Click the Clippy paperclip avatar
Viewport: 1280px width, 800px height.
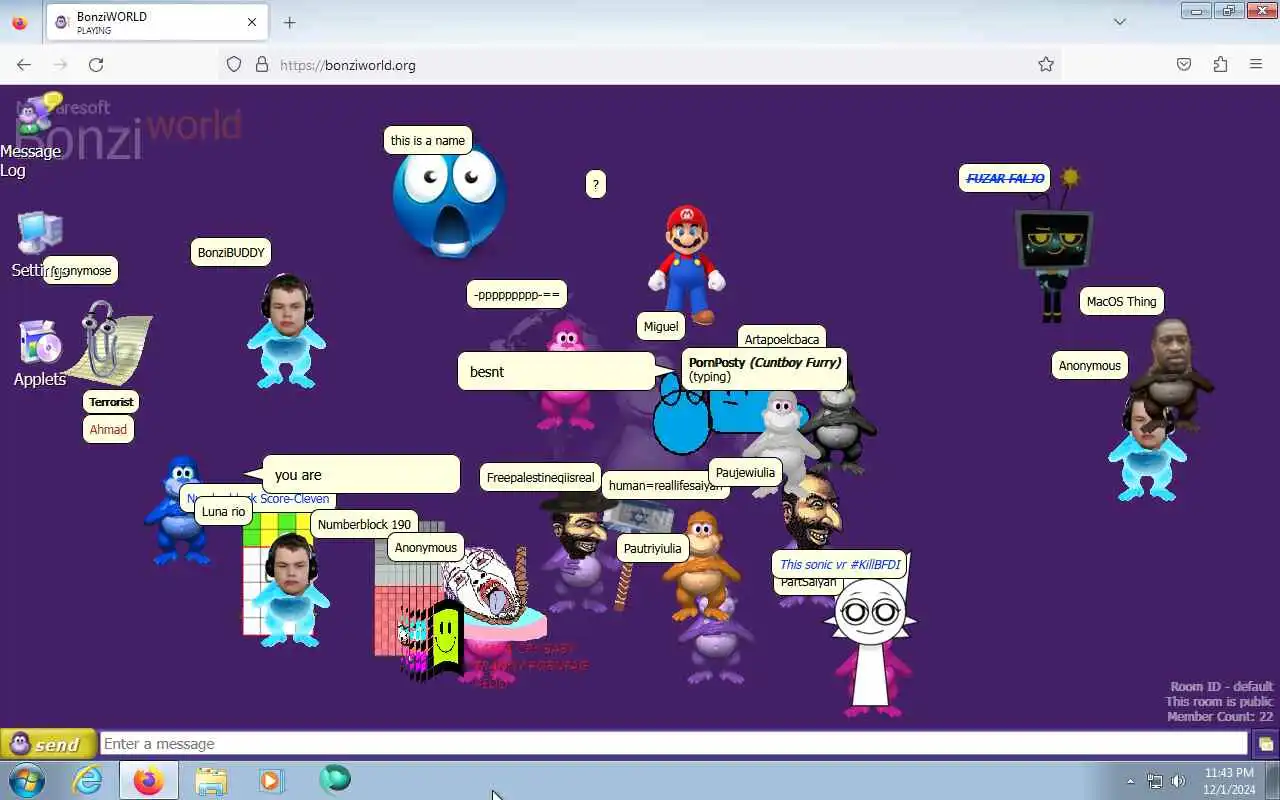pyautogui.click(x=108, y=345)
